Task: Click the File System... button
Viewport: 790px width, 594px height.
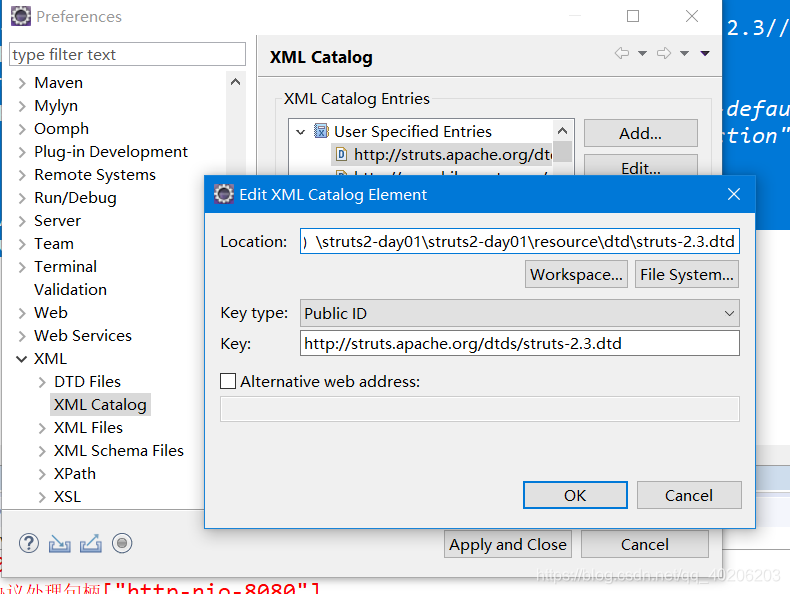Action: click(686, 274)
